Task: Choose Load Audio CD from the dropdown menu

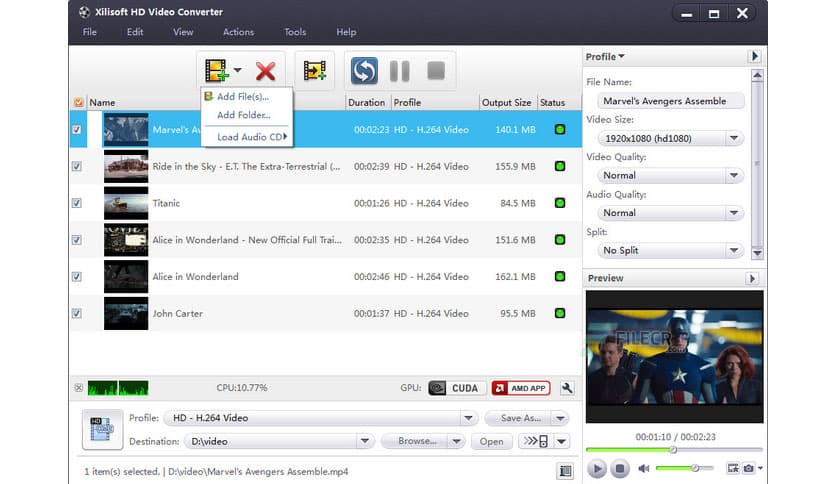Action: click(x=247, y=137)
